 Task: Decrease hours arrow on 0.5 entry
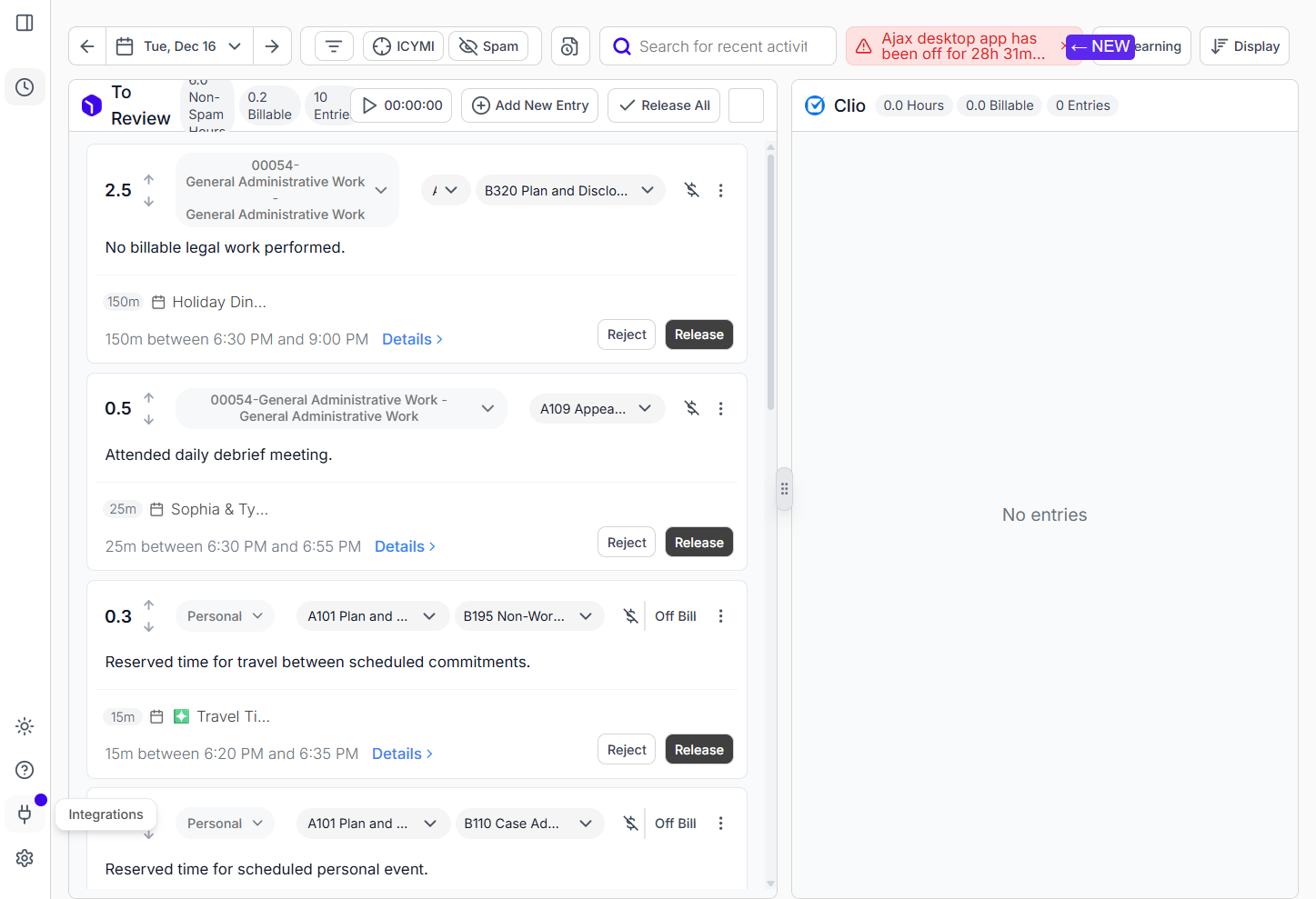[x=149, y=420]
